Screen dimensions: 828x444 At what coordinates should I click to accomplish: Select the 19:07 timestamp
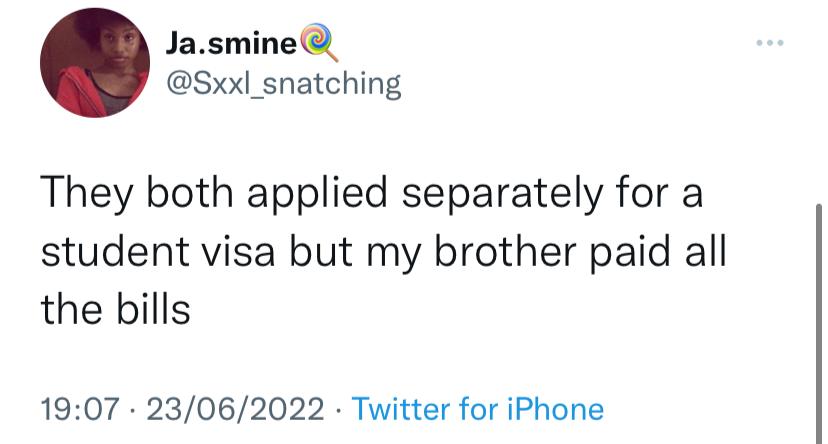pos(80,409)
